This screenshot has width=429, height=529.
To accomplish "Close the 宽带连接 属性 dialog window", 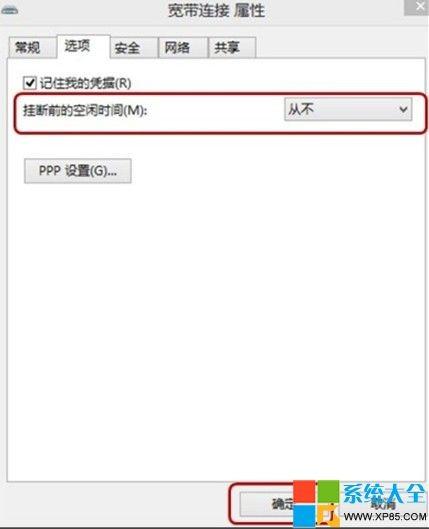I will click(x=417, y=7).
